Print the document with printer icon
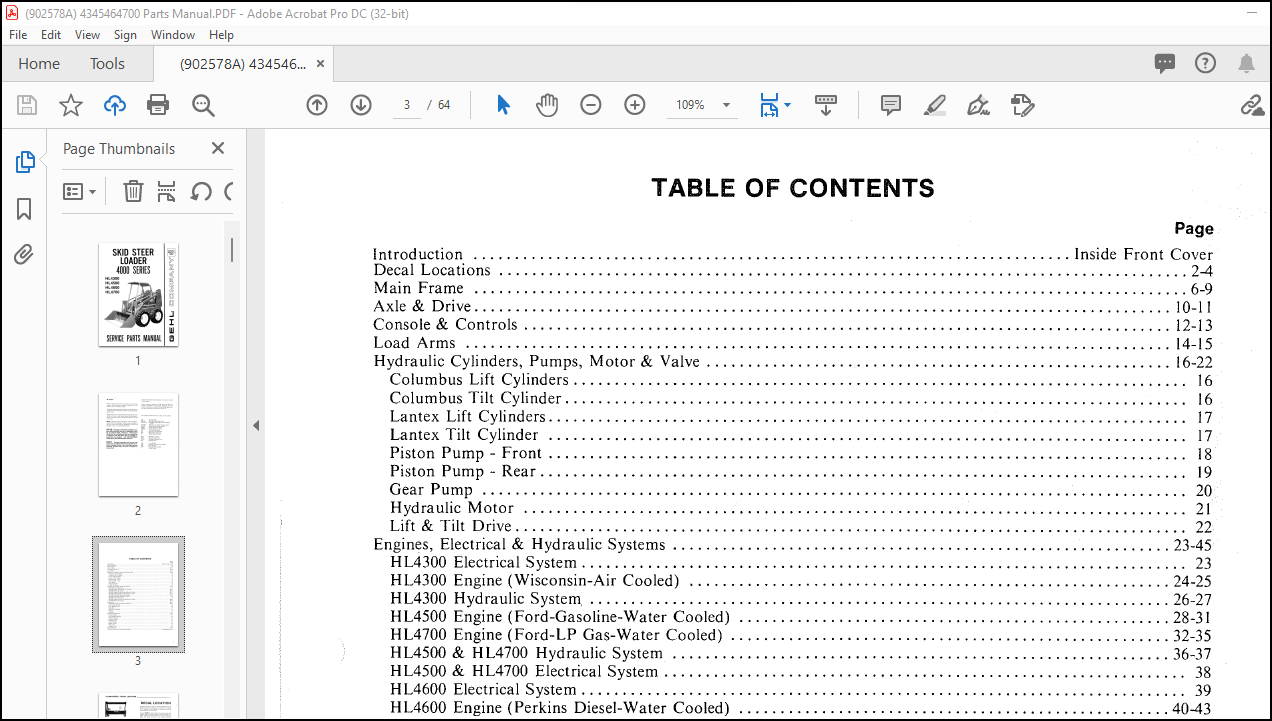This screenshot has width=1272, height=721. 158,105
